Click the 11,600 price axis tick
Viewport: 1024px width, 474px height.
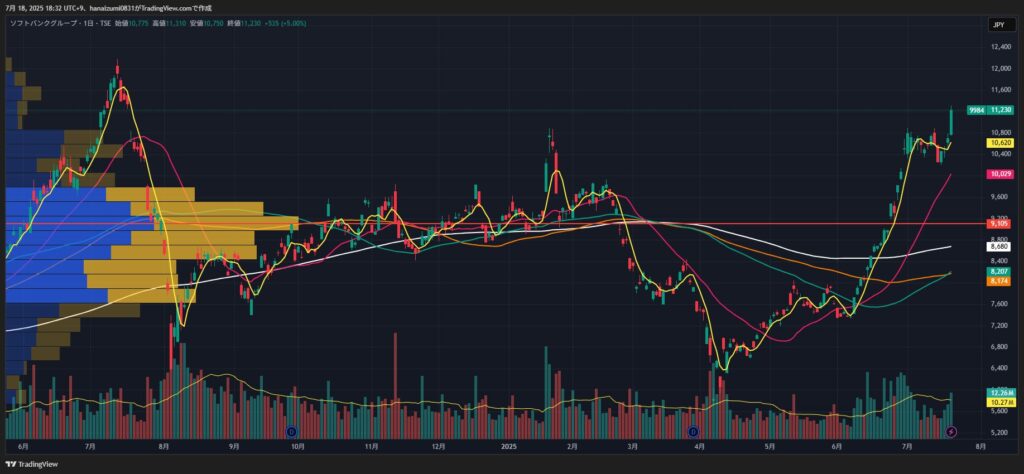point(999,89)
